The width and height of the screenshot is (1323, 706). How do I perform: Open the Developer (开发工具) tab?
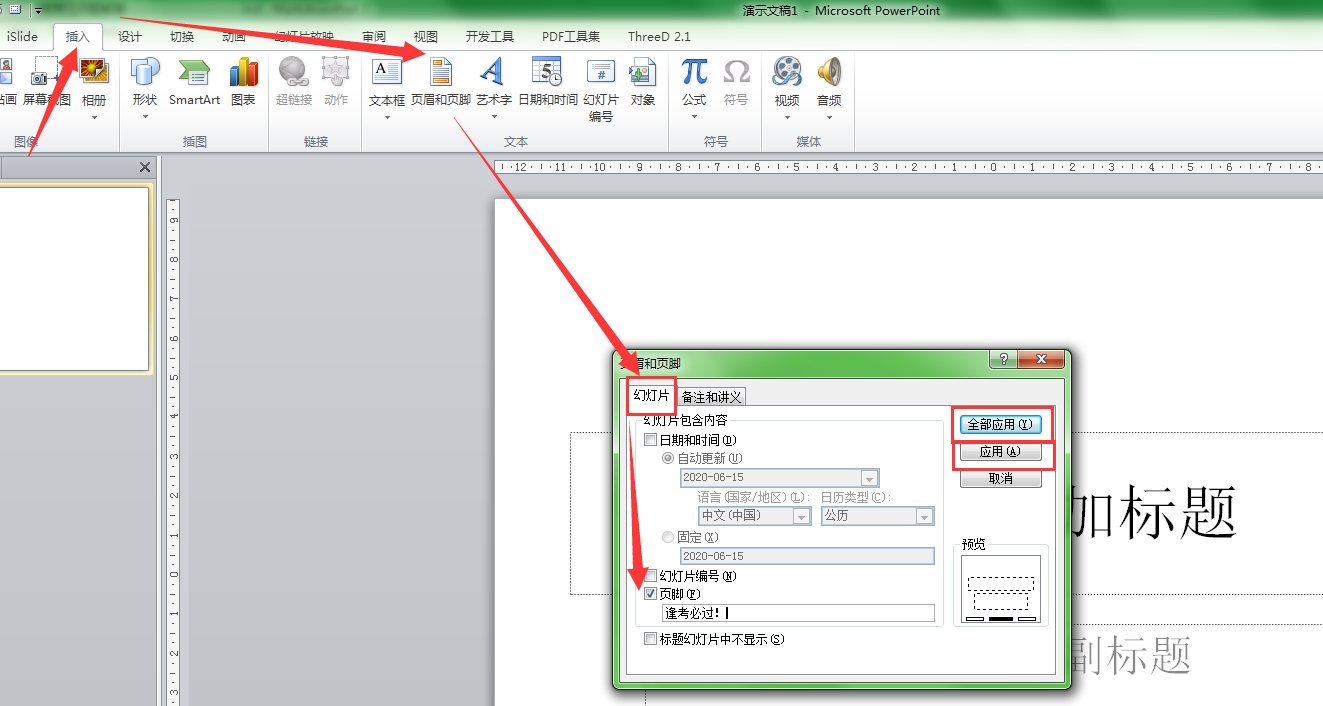[x=490, y=37]
